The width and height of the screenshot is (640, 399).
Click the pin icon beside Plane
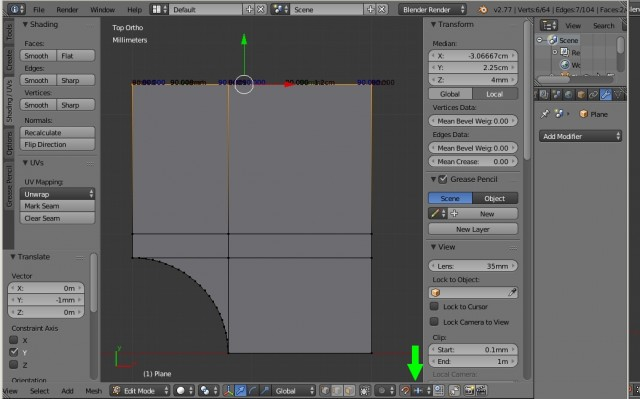pos(545,114)
